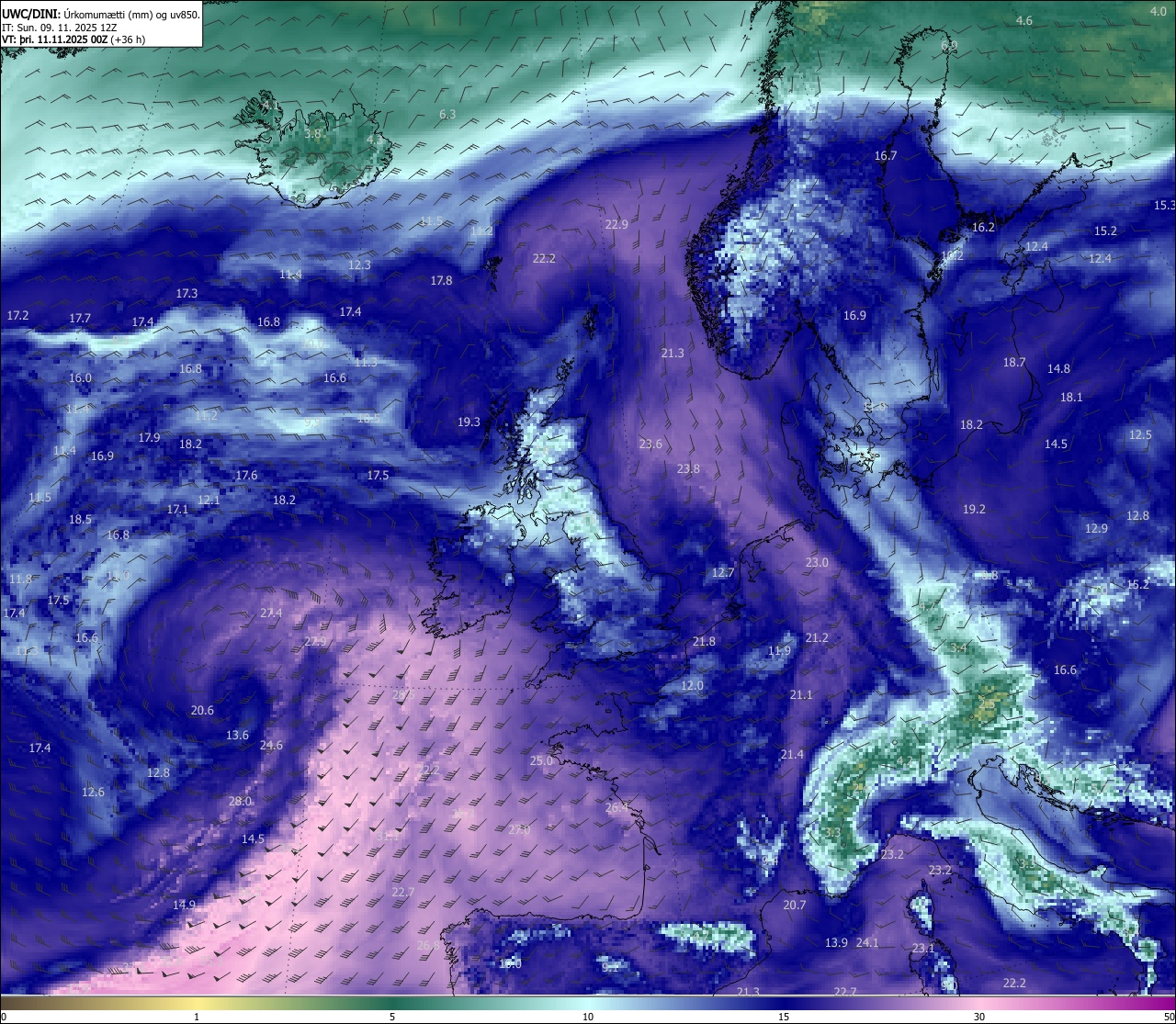
Task: Click the 12.1 value label
Action: 209,501
